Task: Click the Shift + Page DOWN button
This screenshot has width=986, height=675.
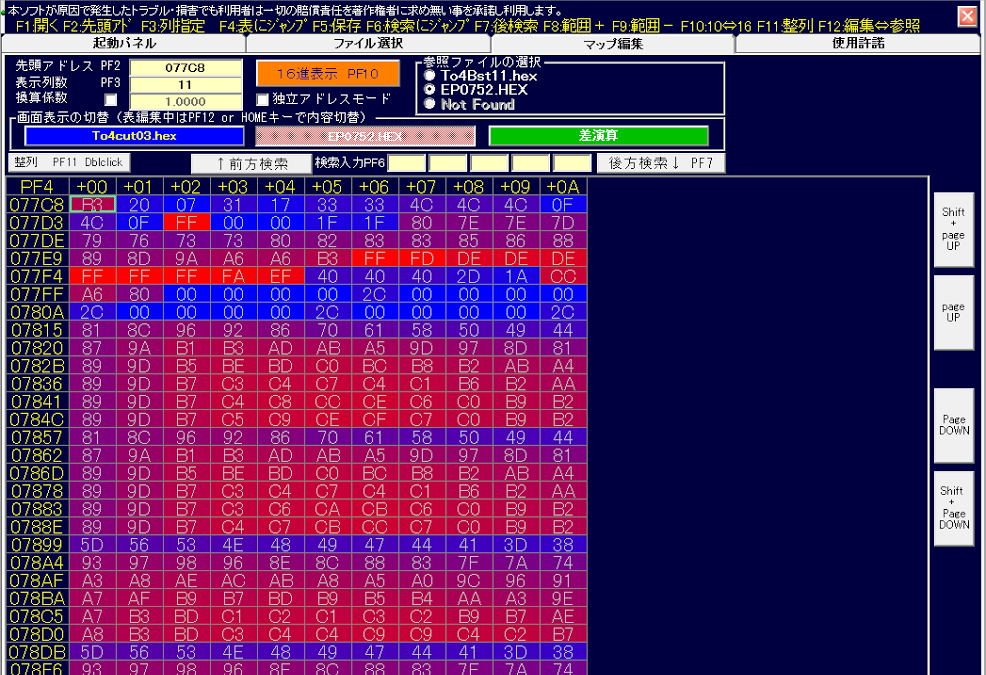Action: click(952, 508)
